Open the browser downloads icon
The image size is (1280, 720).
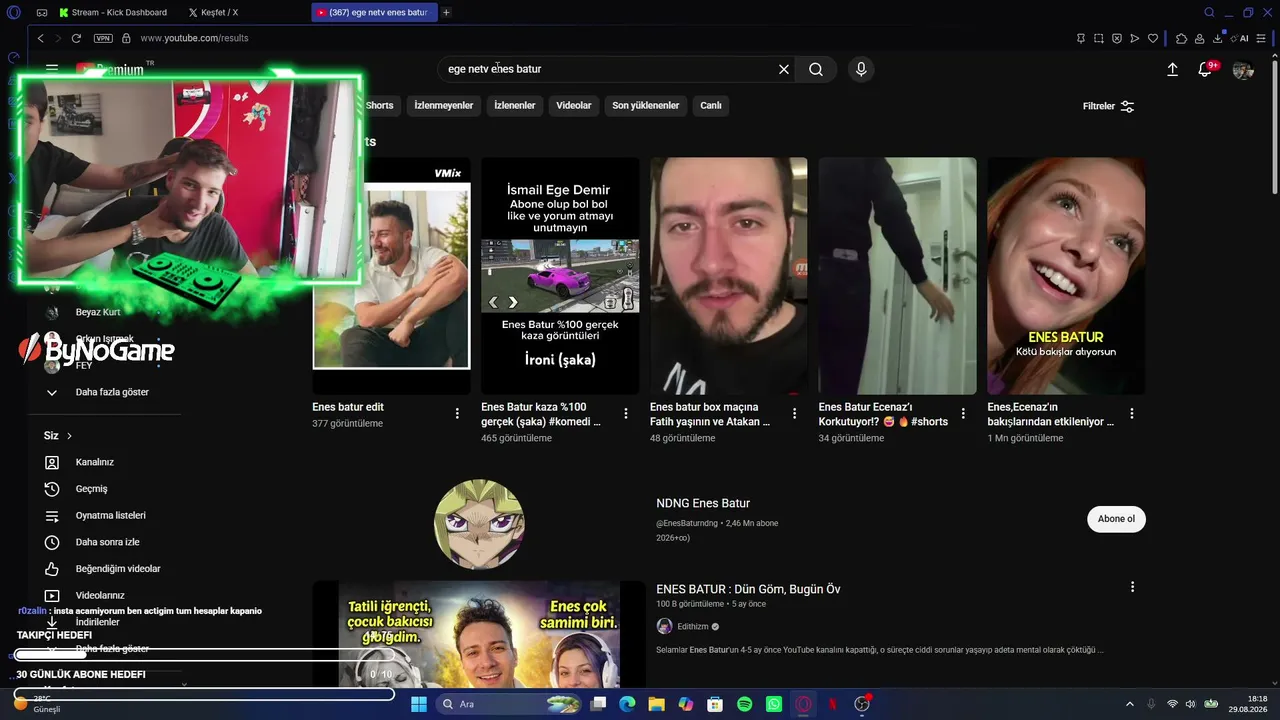click(1217, 38)
